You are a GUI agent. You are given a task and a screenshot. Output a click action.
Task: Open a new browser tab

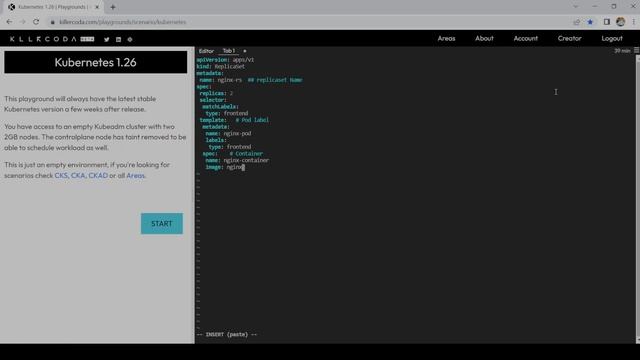(113, 7)
